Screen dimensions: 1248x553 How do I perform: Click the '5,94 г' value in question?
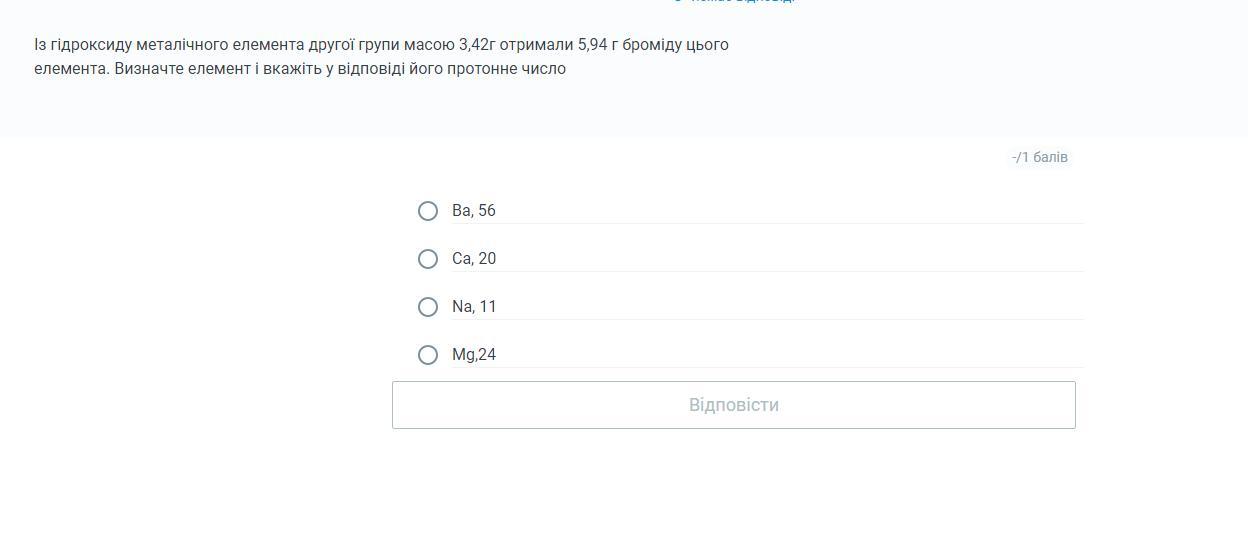(597, 45)
